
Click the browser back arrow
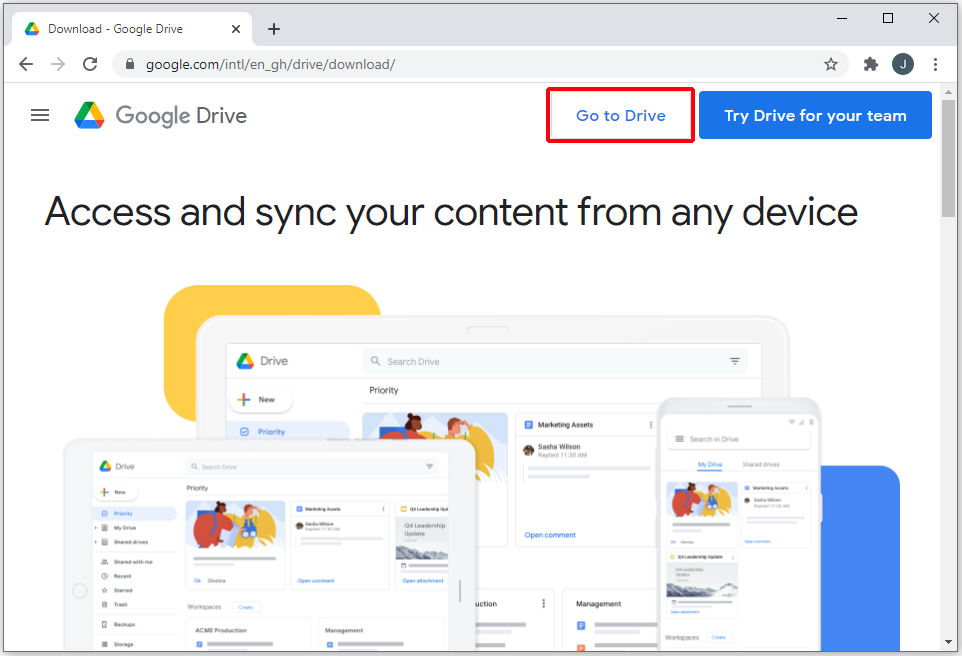26,64
